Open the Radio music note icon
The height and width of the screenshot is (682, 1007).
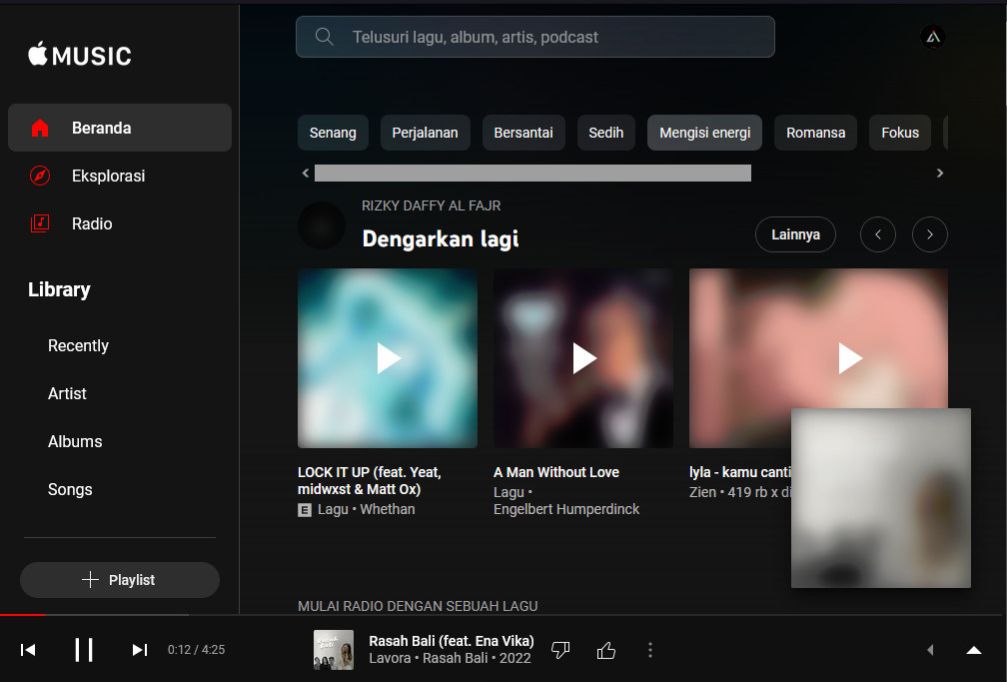point(40,223)
